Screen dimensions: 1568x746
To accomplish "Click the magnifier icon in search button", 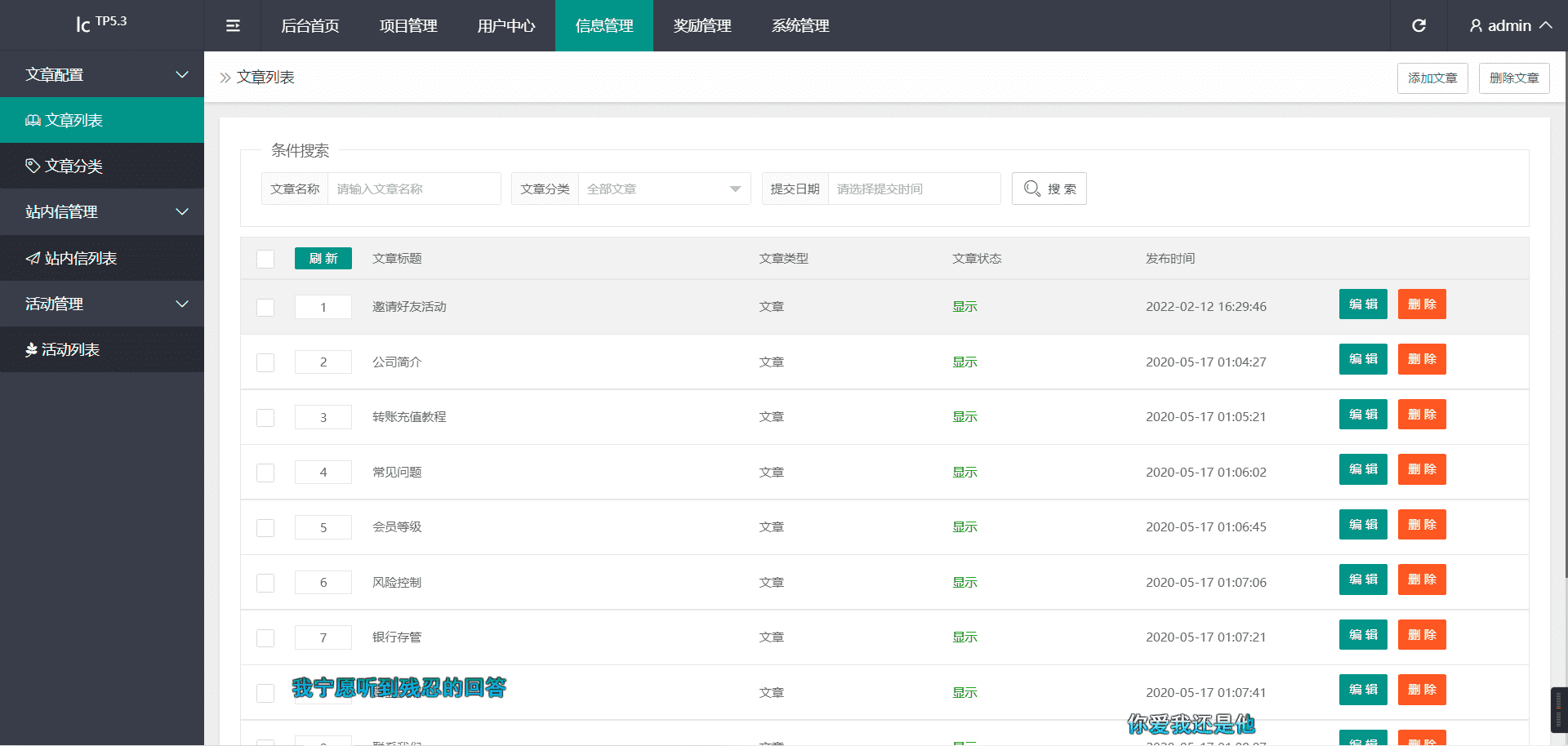I will point(1032,189).
